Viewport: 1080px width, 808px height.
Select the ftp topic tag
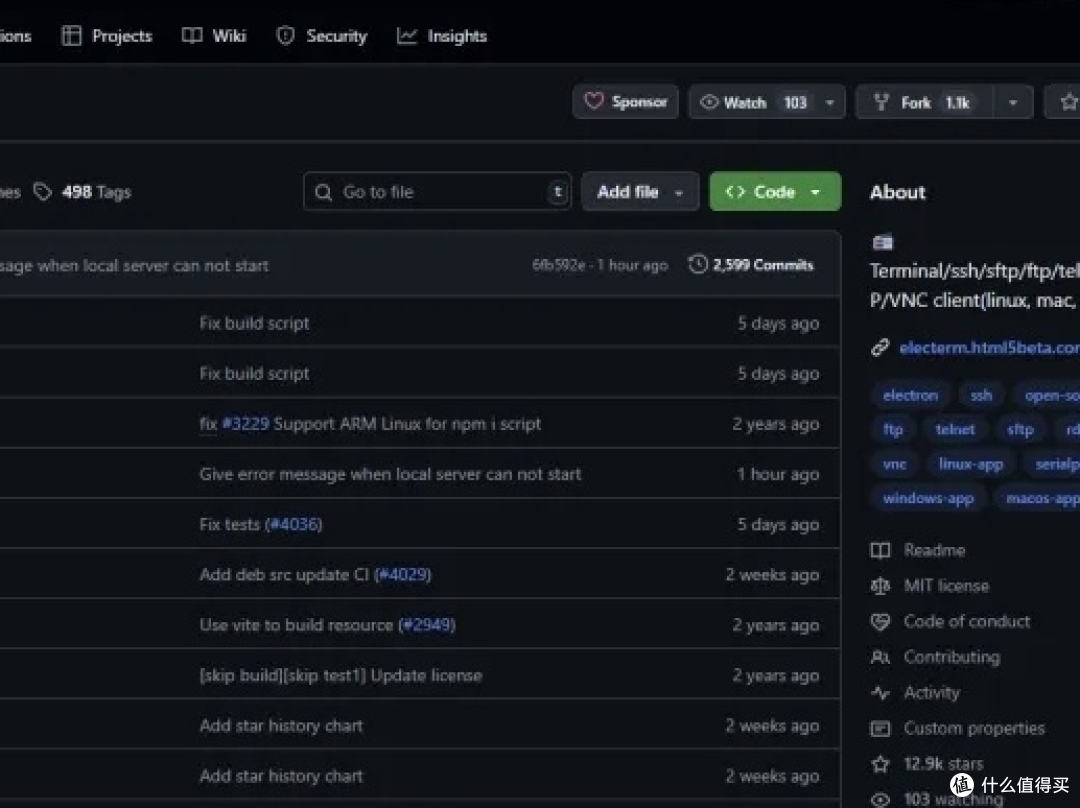click(893, 430)
